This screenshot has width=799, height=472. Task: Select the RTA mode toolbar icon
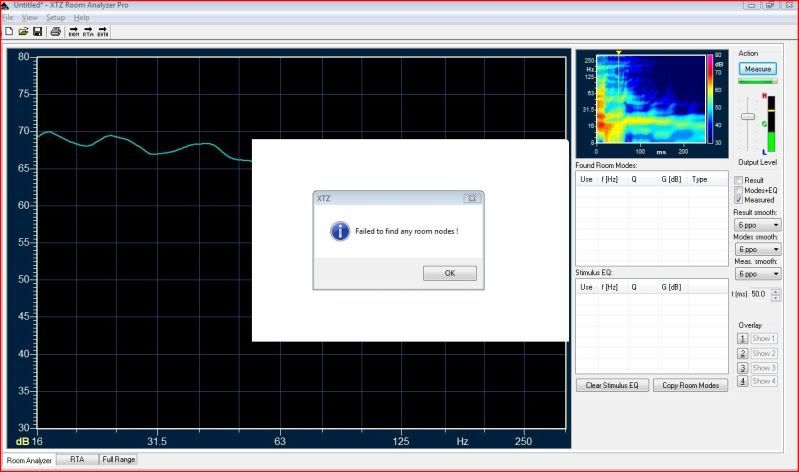point(88,32)
